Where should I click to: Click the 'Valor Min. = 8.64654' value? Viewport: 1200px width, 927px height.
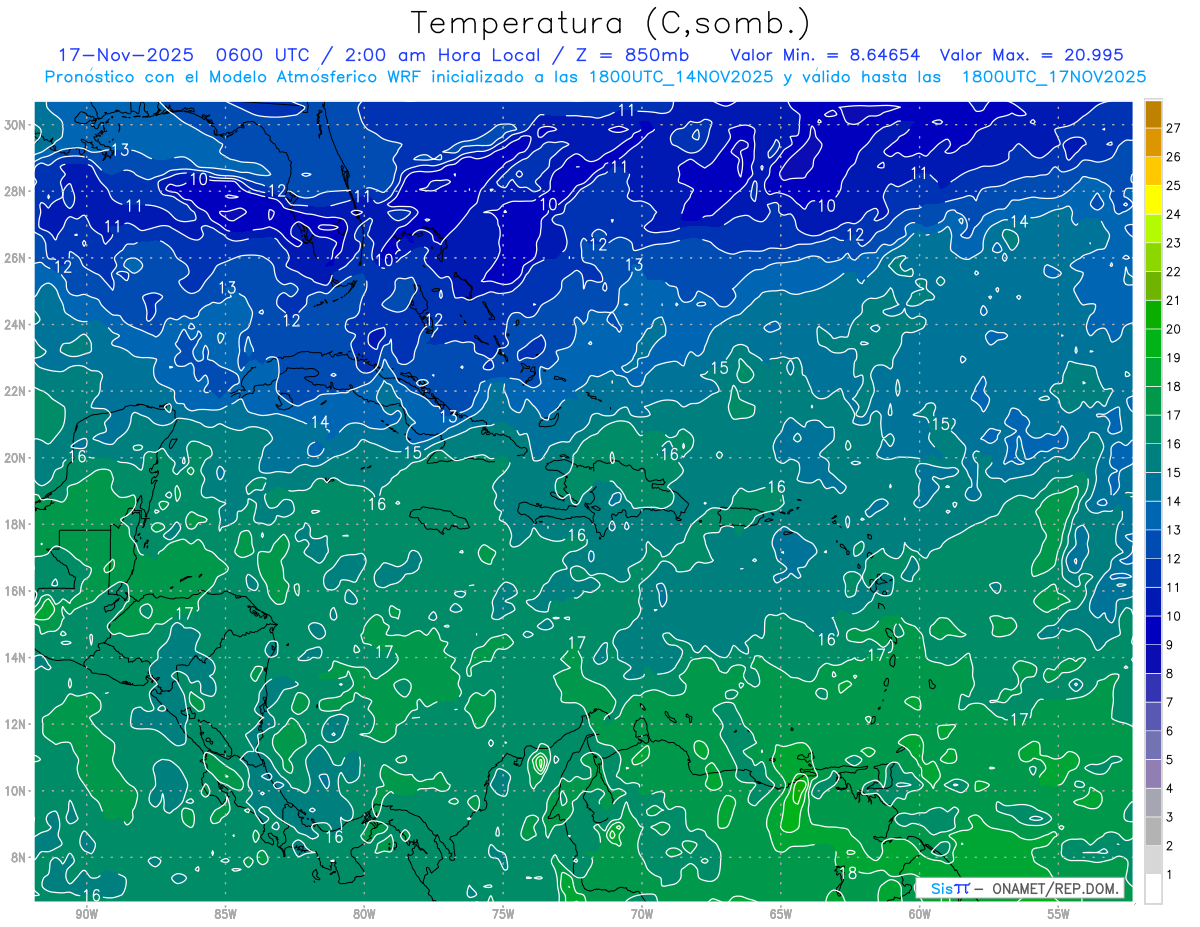click(x=825, y=55)
